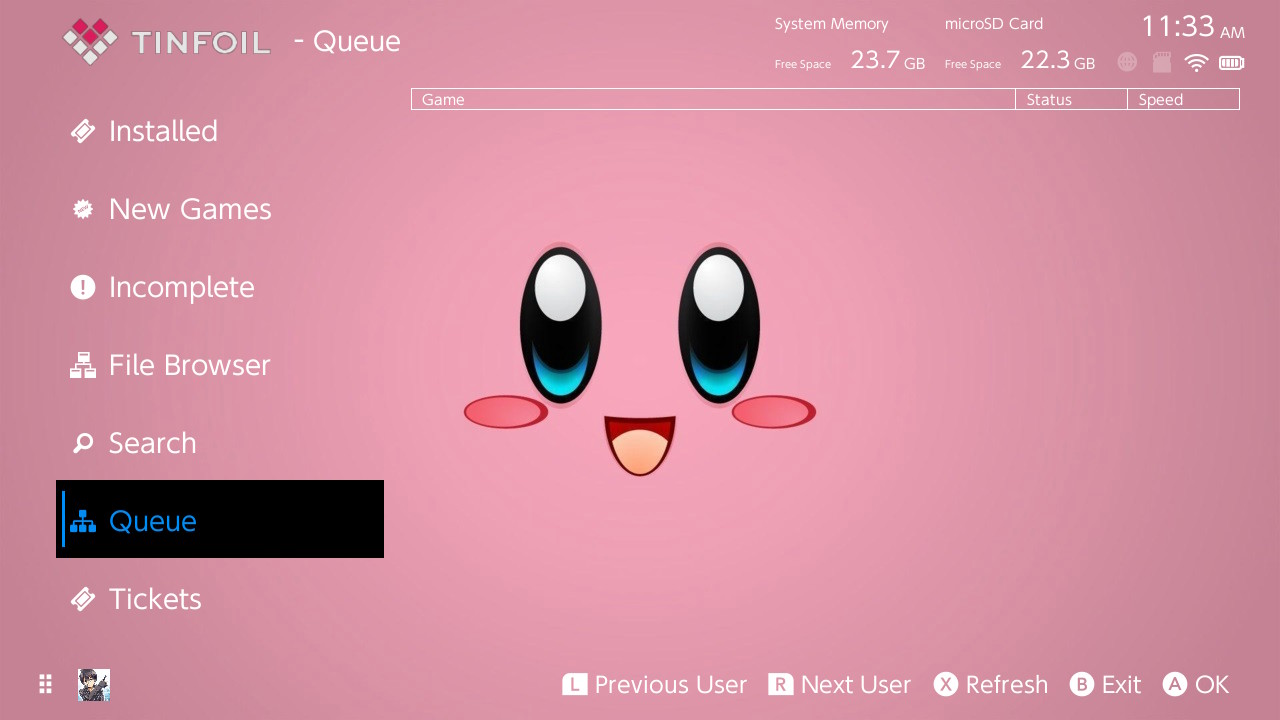Select the user avatar thumbnail

click(x=94, y=685)
